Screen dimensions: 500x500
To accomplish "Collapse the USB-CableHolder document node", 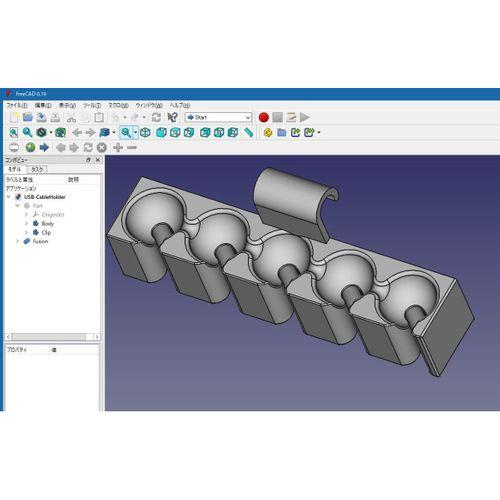I will (x=9, y=197).
